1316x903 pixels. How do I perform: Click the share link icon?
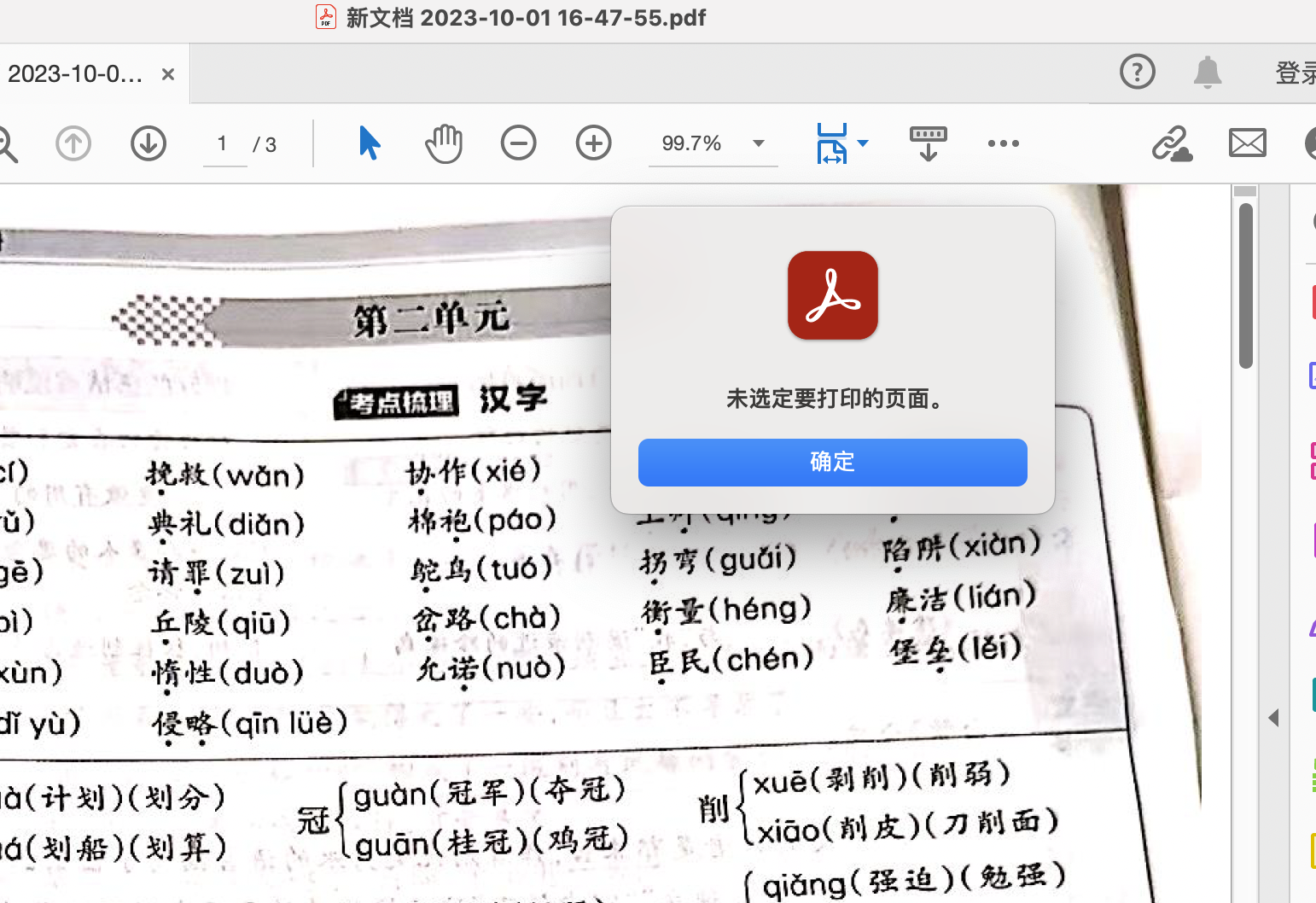coord(1172,143)
